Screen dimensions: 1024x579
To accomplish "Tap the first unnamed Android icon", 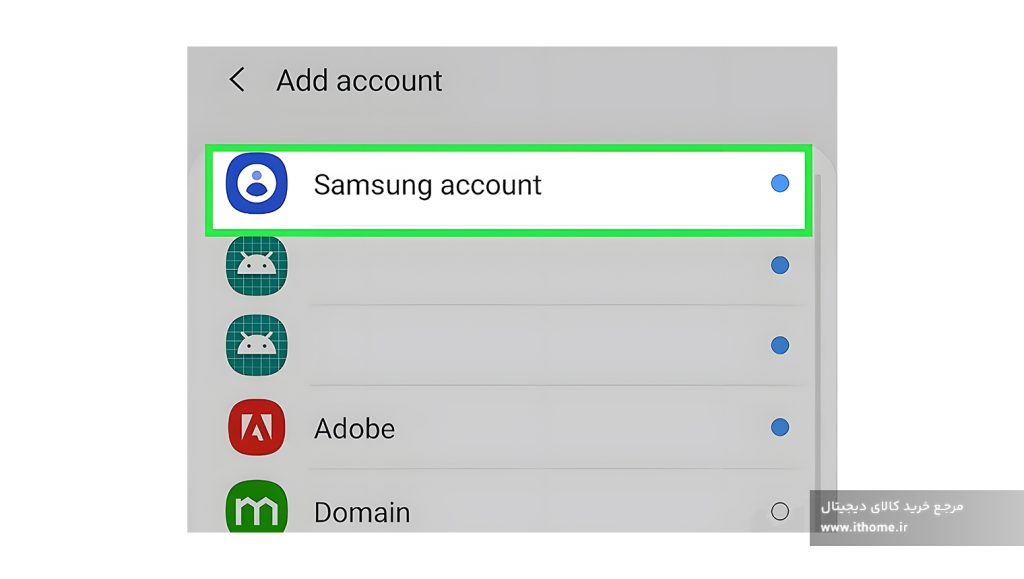I will tap(257, 265).
